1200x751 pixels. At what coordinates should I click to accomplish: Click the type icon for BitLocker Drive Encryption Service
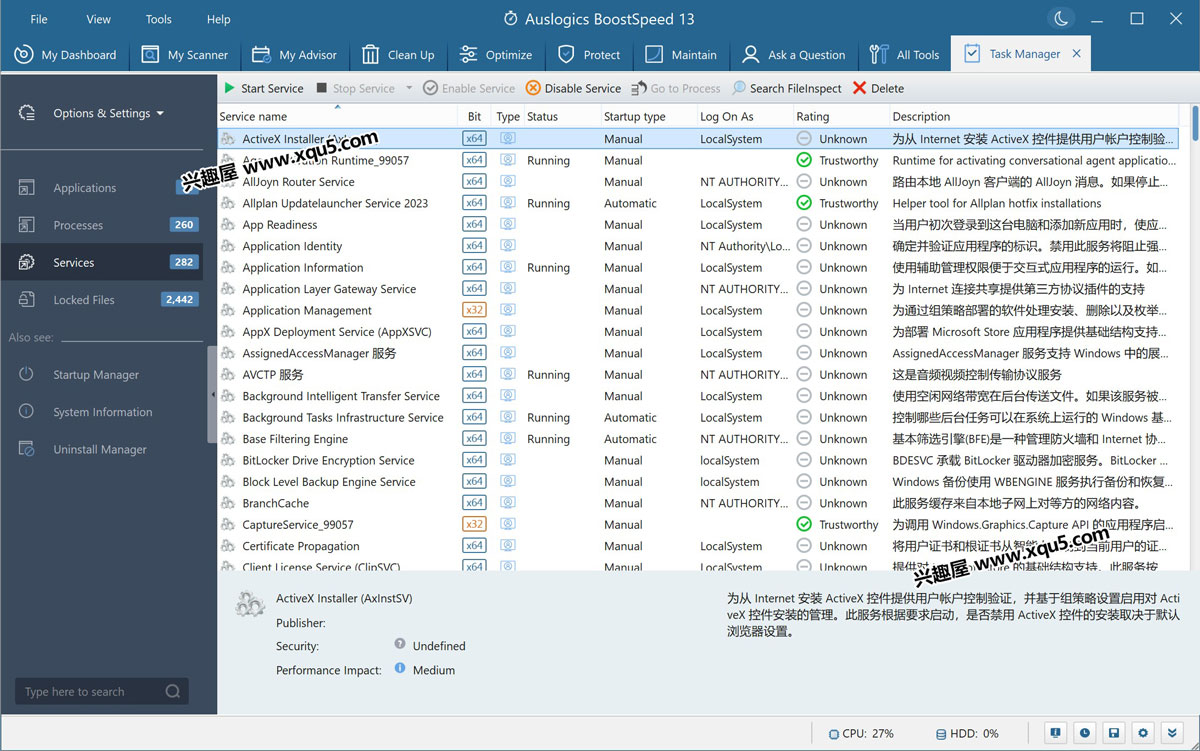click(x=508, y=460)
